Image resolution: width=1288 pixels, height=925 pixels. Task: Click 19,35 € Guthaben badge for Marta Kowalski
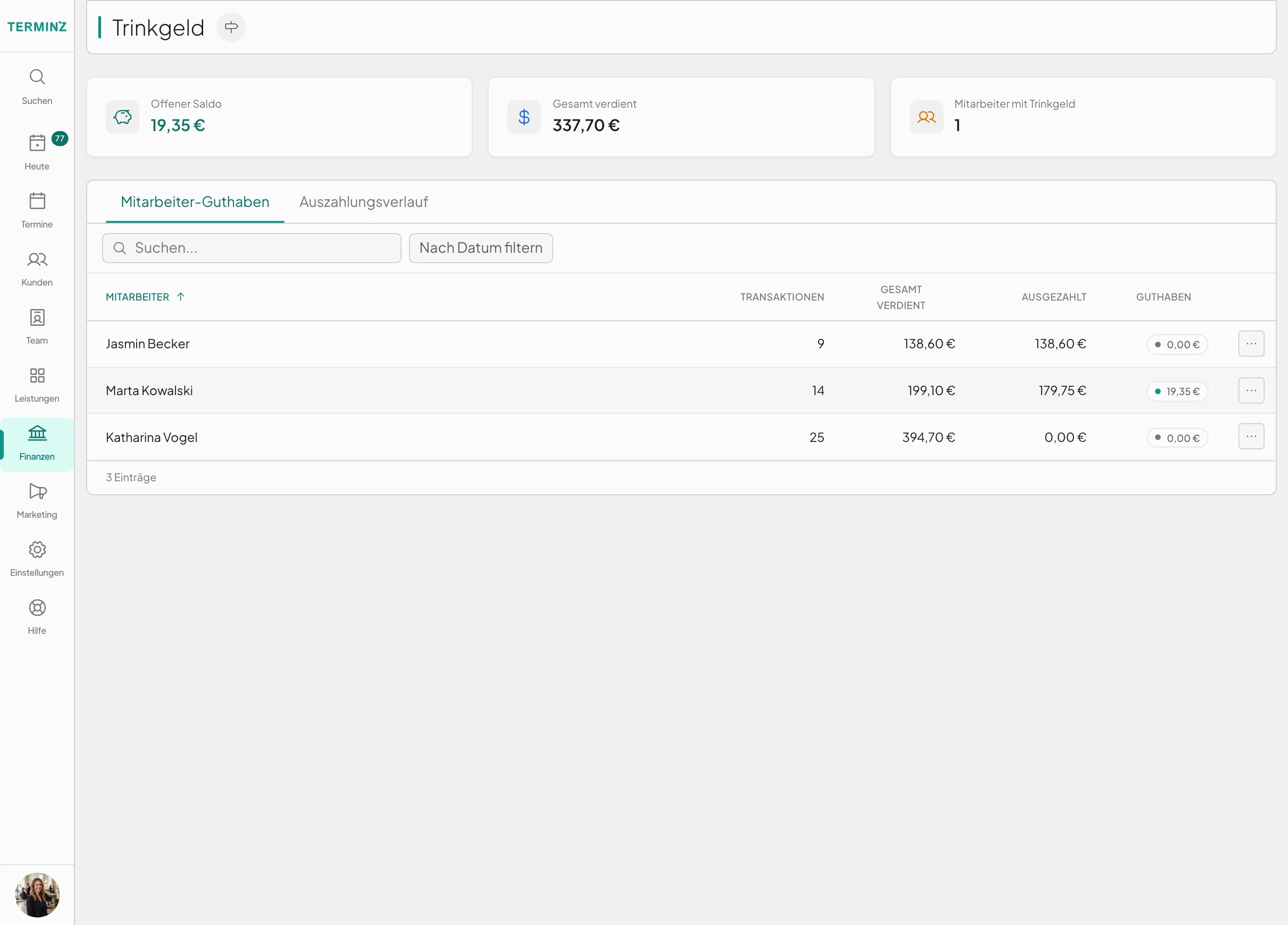coord(1177,391)
